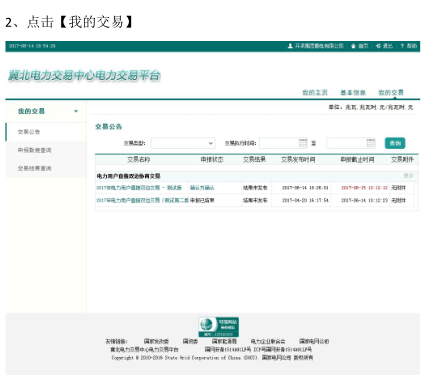
Task: Open the start date calendar picker icon
Action: (303, 143)
